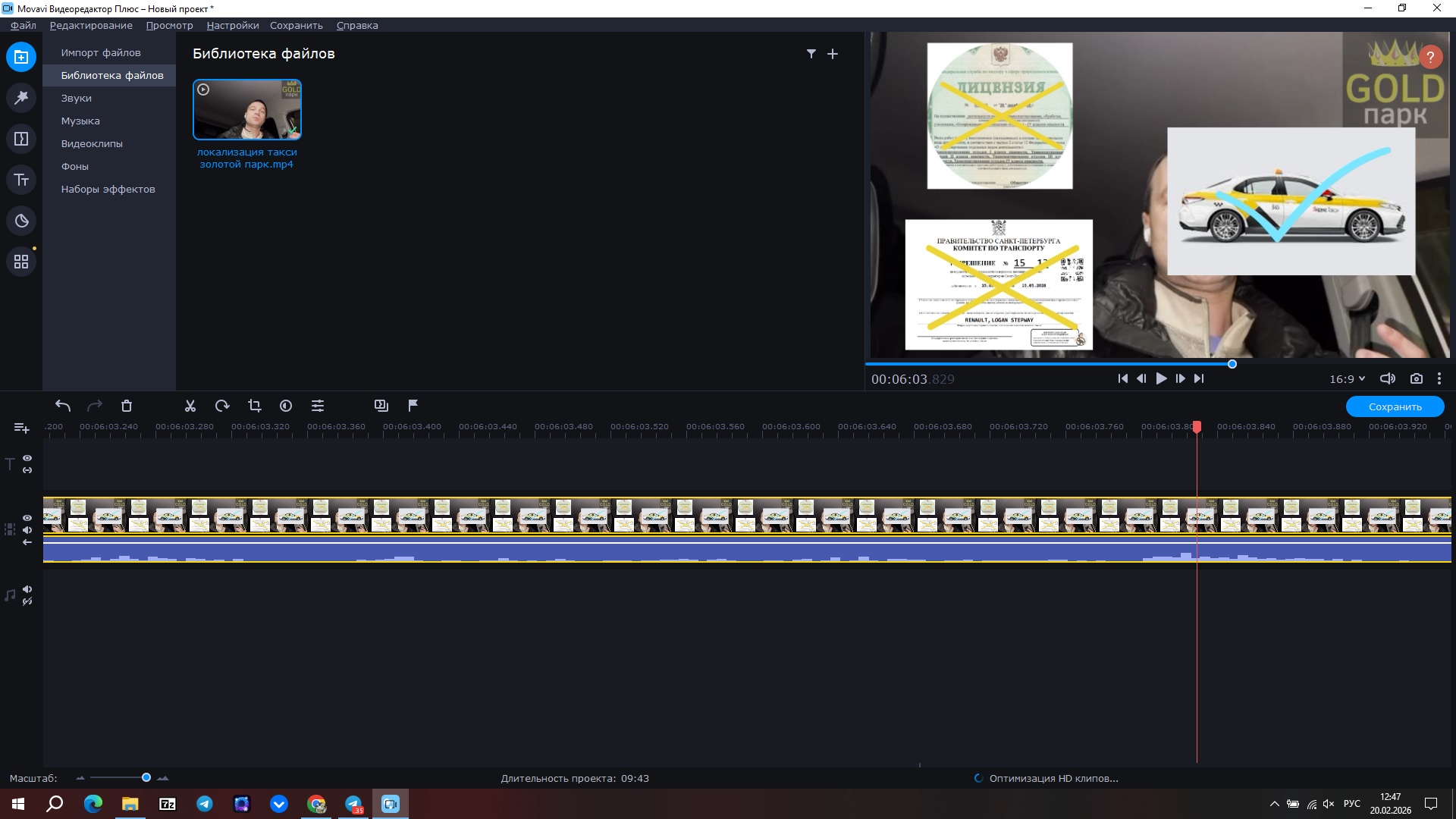
Task: Click the Split (scissors) tool icon
Action: coord(190,406)
